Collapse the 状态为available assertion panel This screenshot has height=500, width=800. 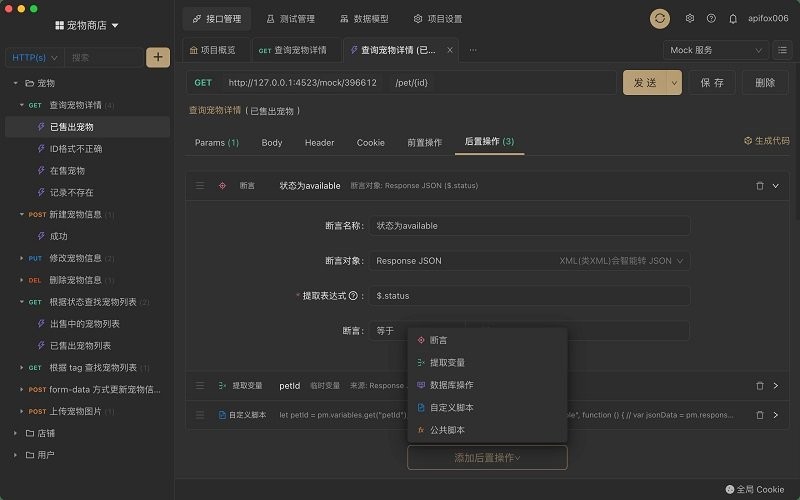tap(776, 185)
